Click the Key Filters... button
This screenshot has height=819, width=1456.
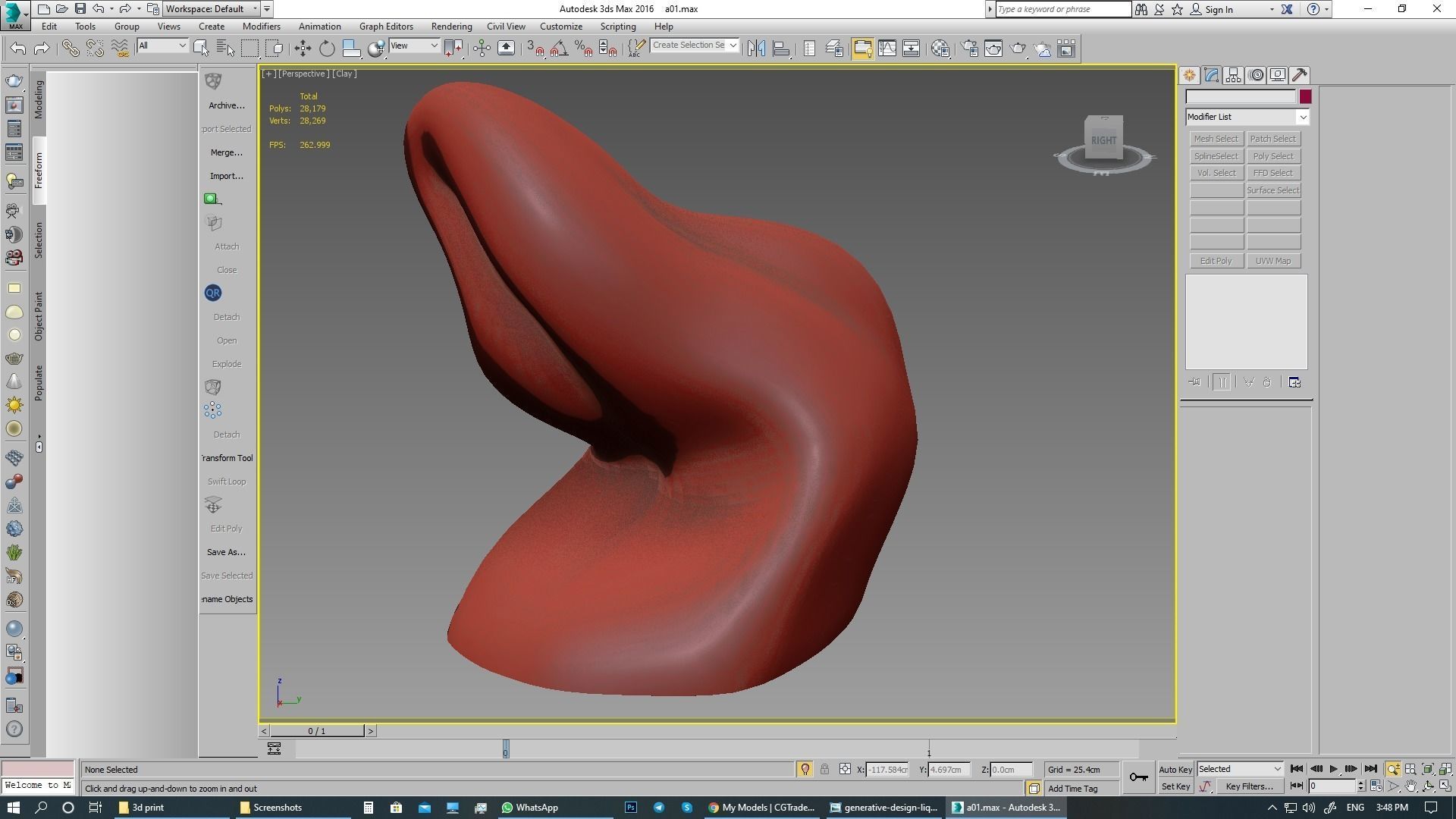coord(1249,786)
